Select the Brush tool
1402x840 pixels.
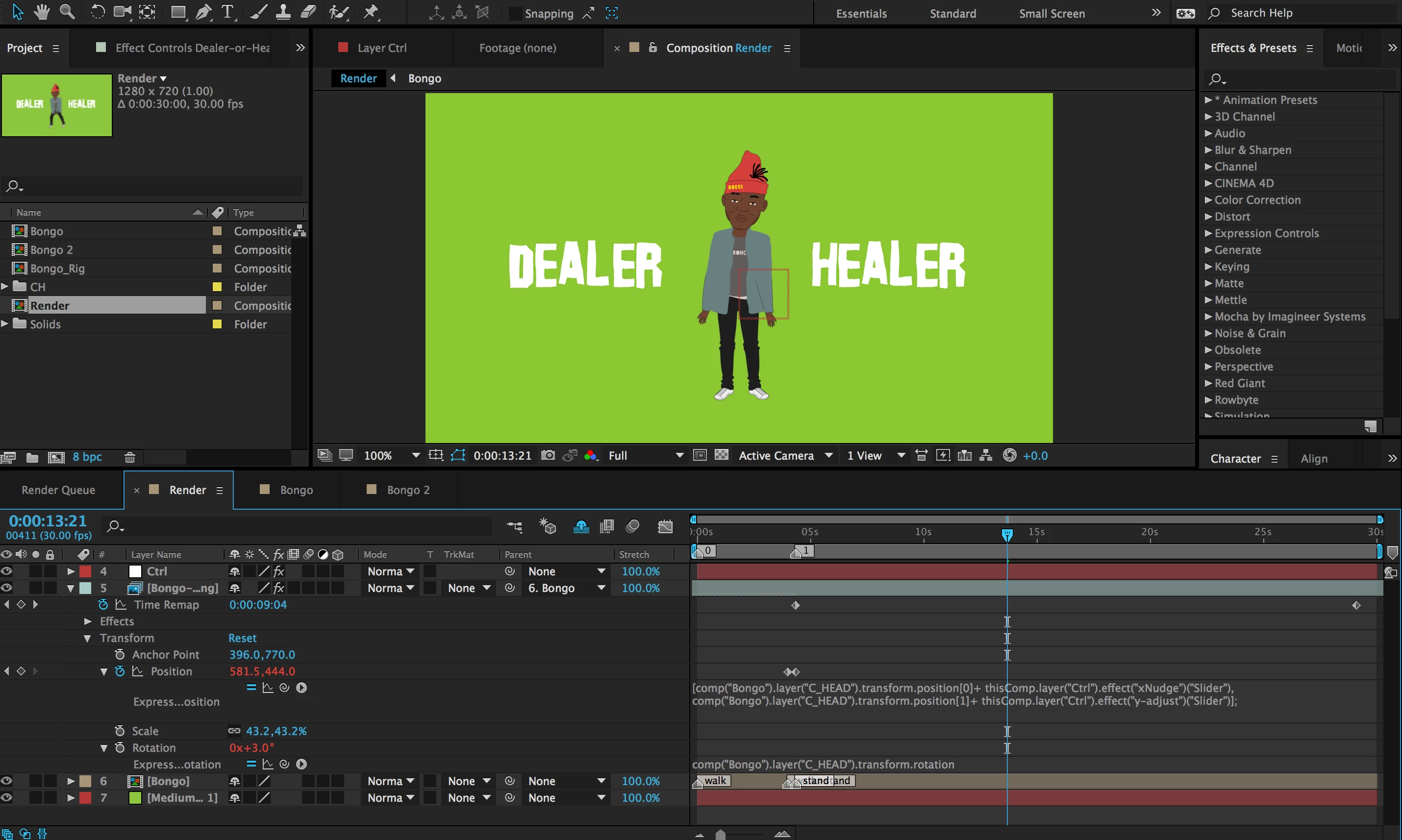pyautogui.click(x=258, y=12)
